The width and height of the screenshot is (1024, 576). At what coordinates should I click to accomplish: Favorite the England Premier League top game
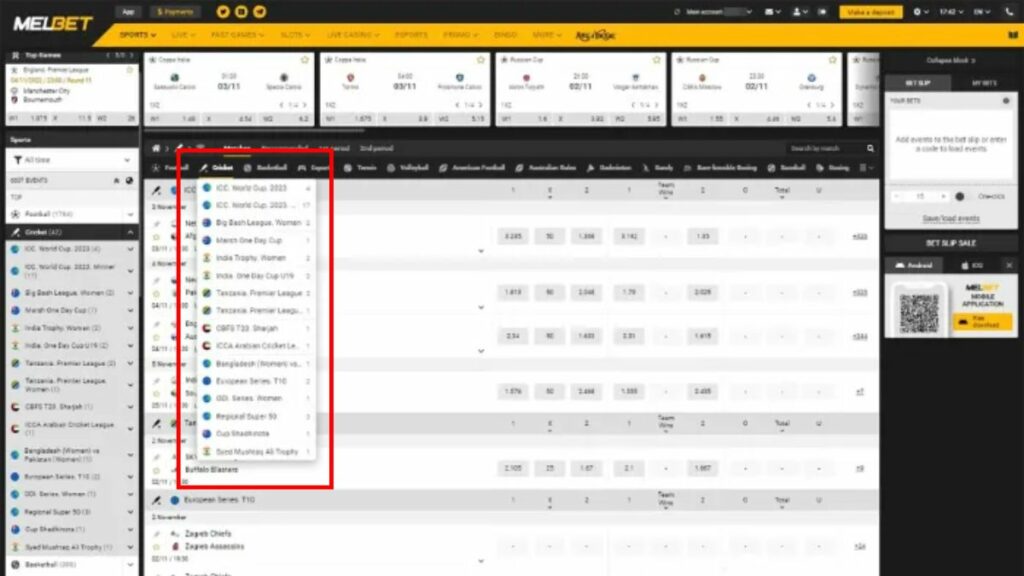tap(129, 70)
